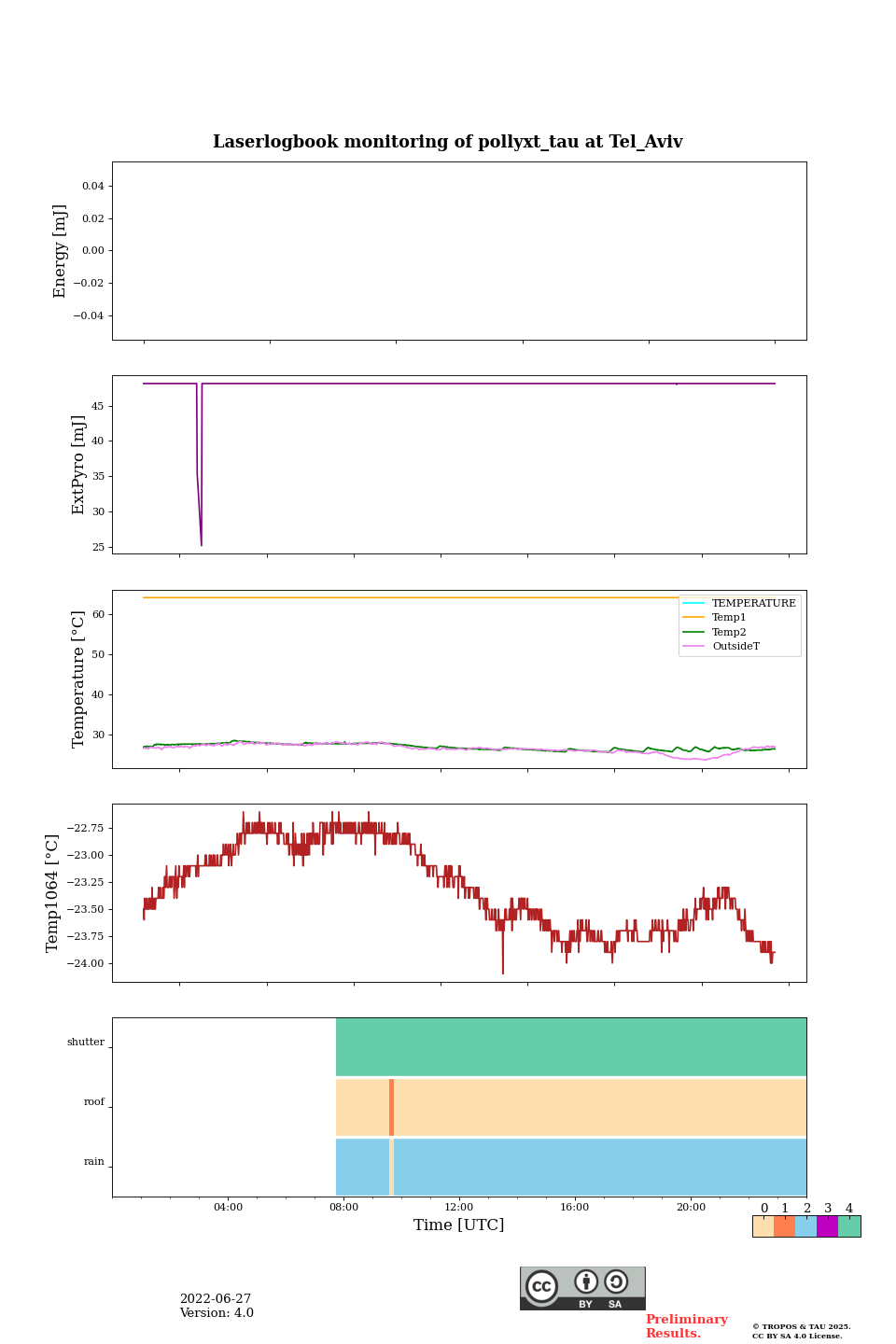Select the orange colorbar swatch labeled 1
The image size is (896, 1344).
coord(784,1226)
